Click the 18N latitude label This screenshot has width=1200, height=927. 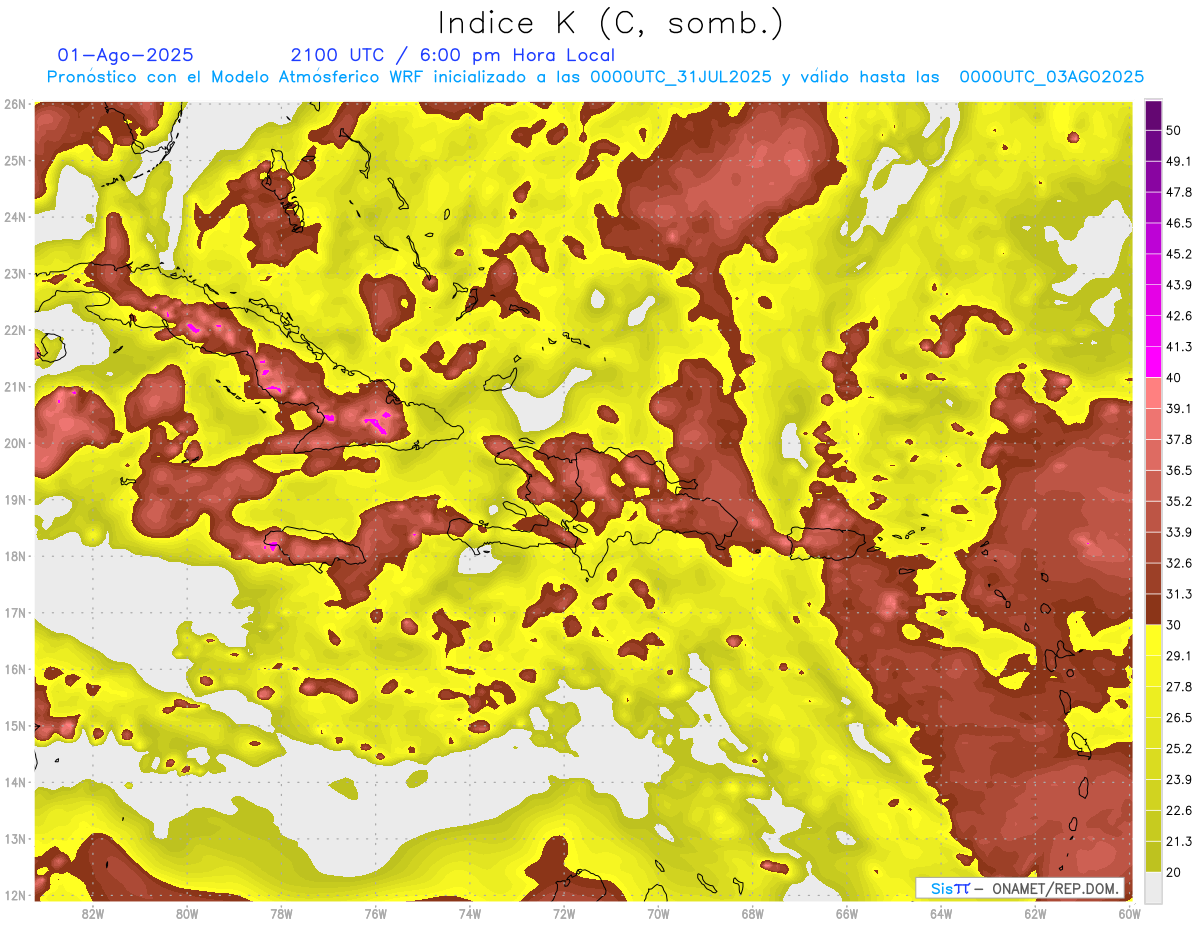[x=14, y=556]
